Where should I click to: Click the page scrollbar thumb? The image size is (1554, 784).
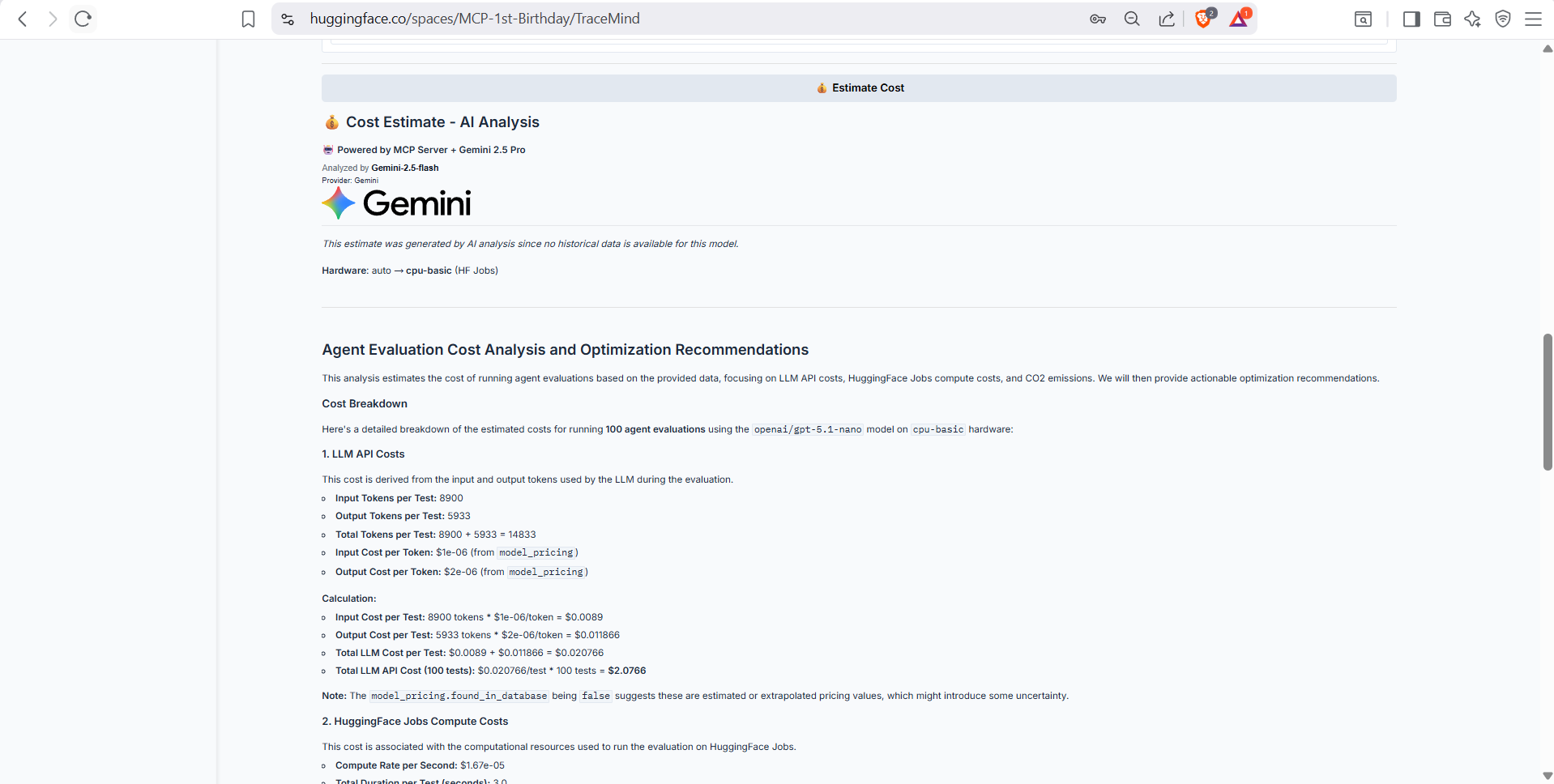click(1548, 402)
